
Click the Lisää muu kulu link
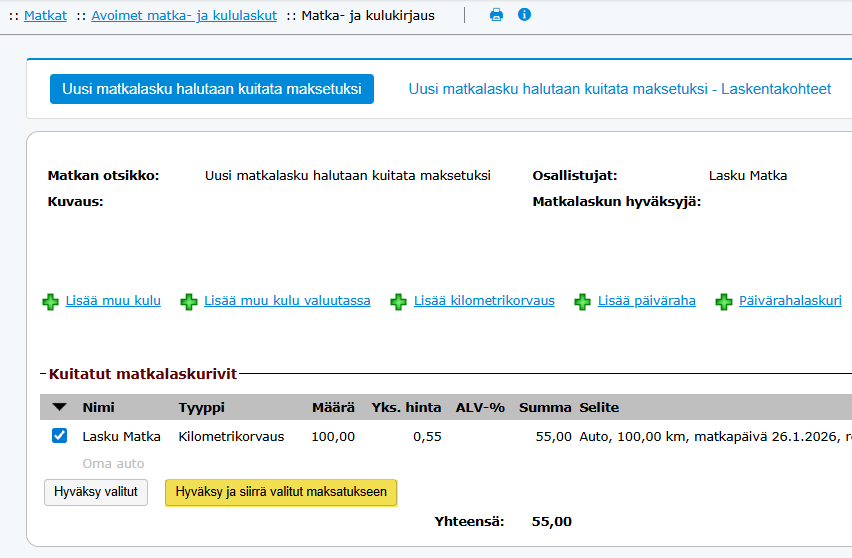113,300
